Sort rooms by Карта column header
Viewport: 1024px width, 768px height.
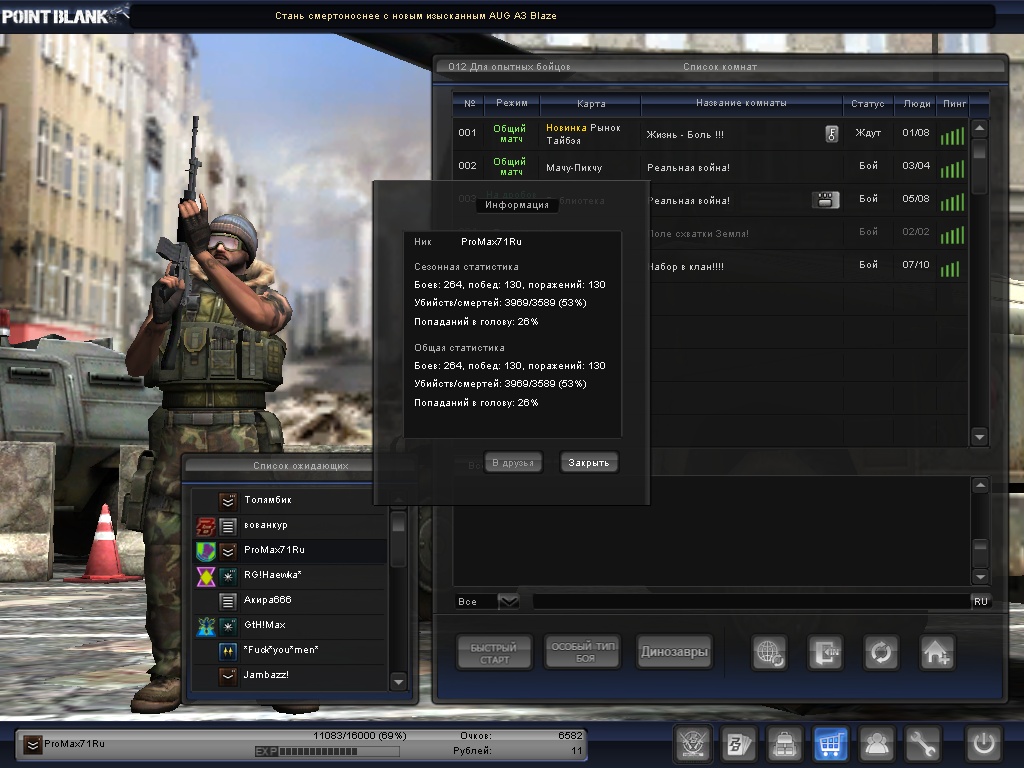590,103
